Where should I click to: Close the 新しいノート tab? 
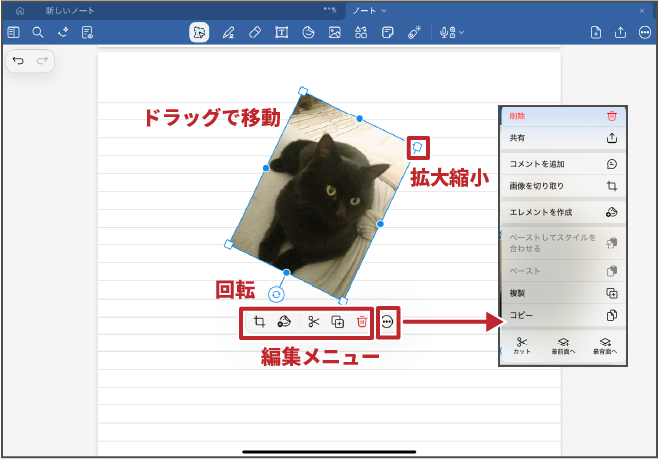(x=335, y=11)
